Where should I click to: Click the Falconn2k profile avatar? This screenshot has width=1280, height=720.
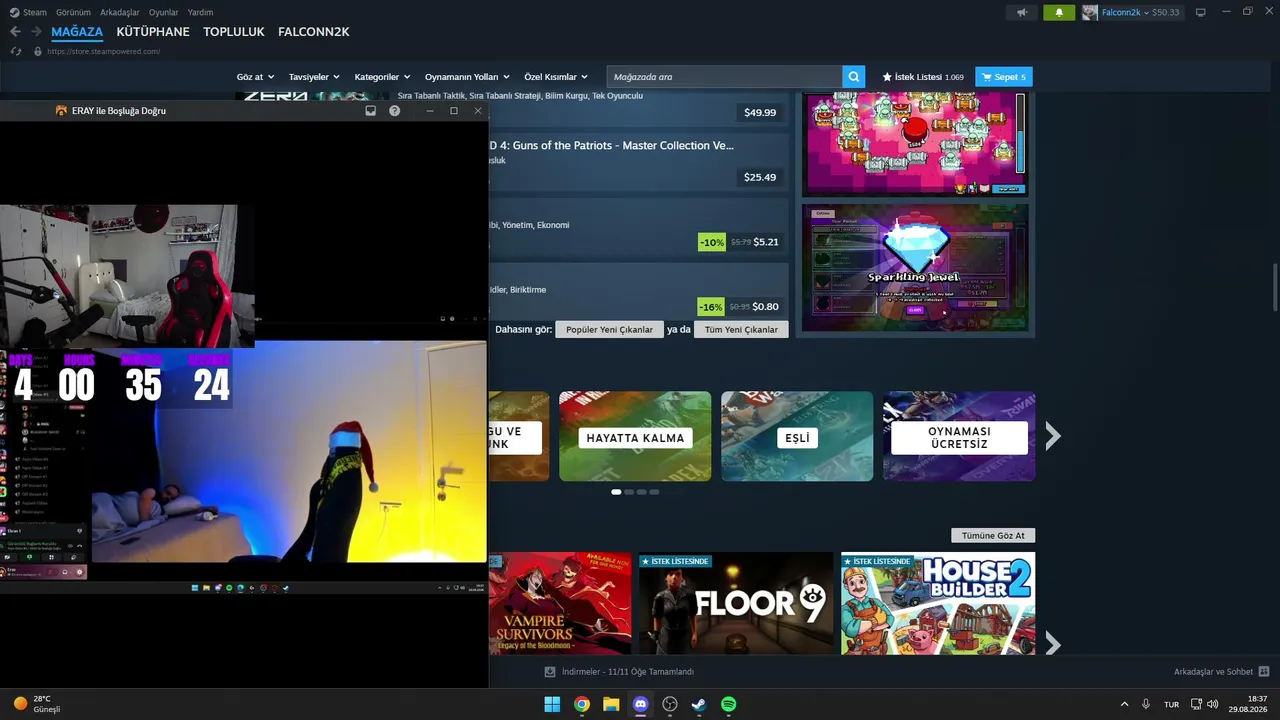[1090, 12]
